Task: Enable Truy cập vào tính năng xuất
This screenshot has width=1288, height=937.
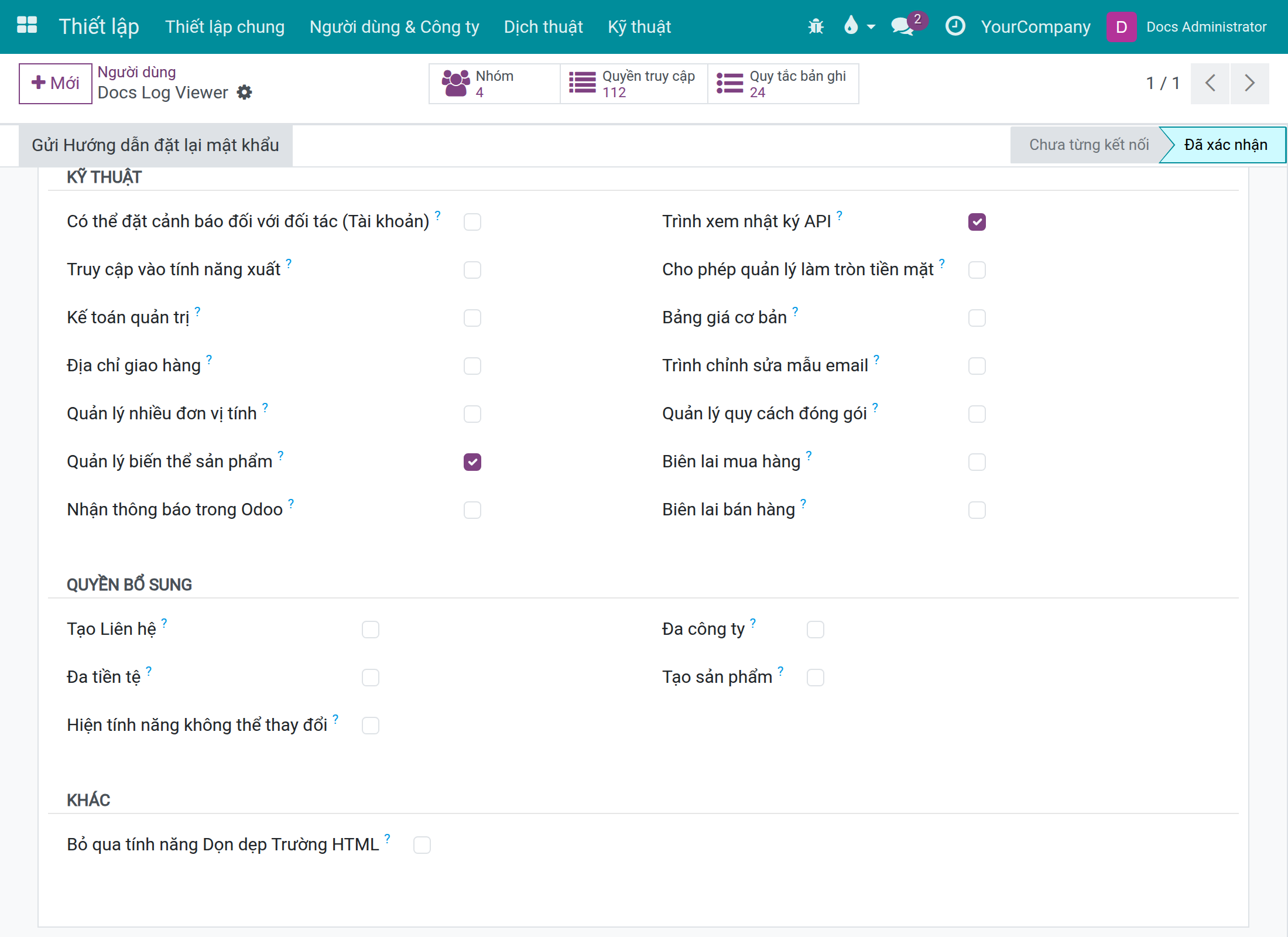Action: pos(472,270)
